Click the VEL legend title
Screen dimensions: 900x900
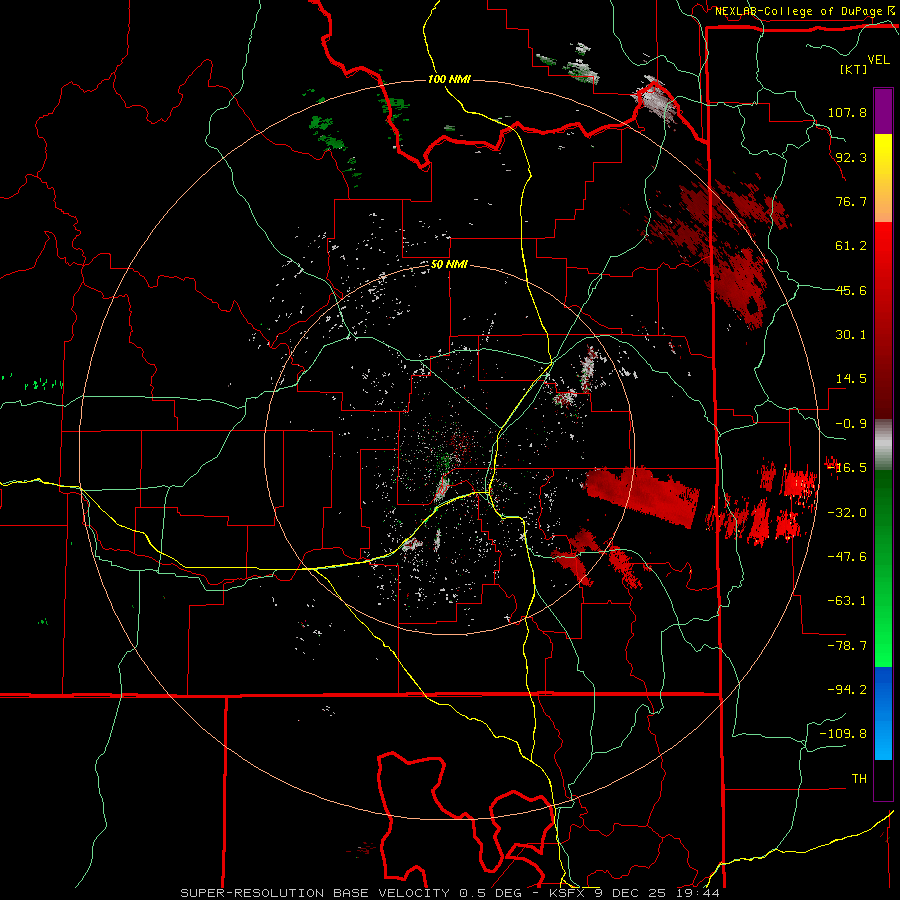pos(878,60)
